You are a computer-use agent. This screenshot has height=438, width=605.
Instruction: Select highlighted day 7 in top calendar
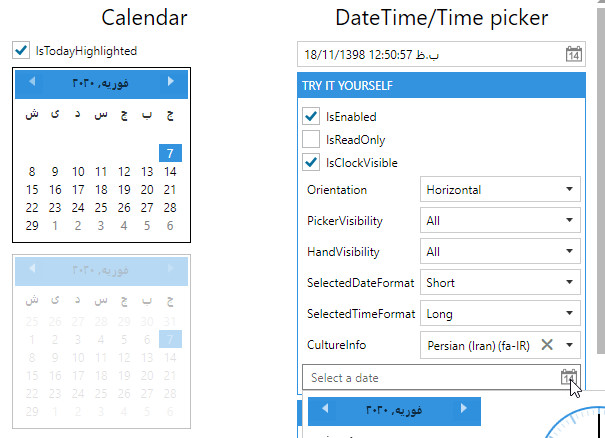pos(170,153)
